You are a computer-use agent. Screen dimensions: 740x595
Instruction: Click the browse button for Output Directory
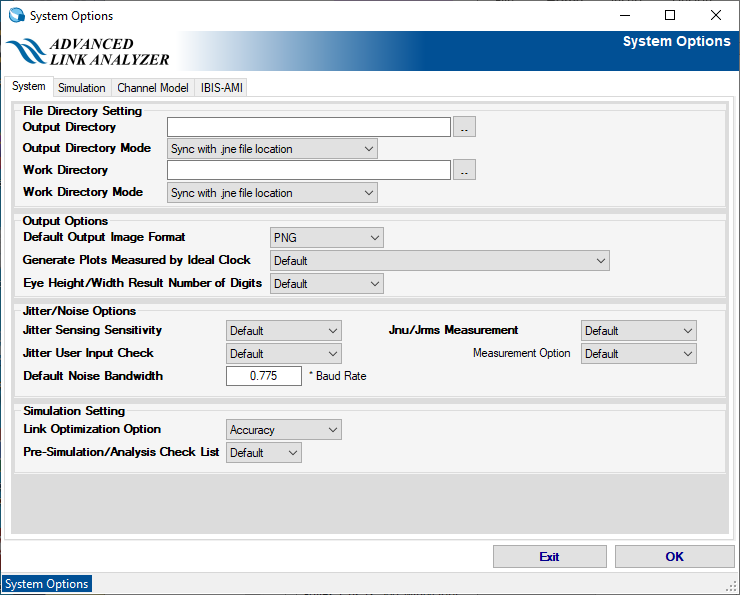pyautogui.click(x=464, y=127)
